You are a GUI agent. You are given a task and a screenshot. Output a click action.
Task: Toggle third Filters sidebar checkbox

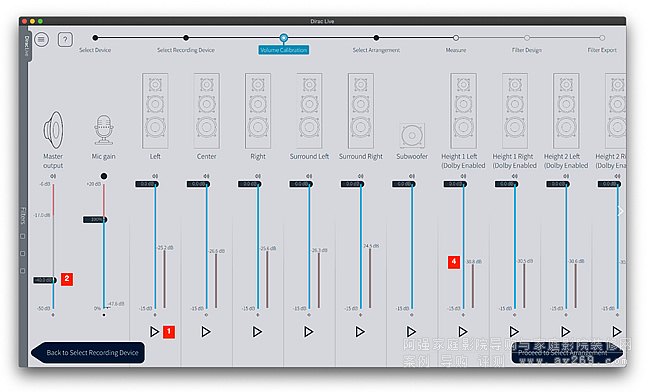[x=23, y=271]
